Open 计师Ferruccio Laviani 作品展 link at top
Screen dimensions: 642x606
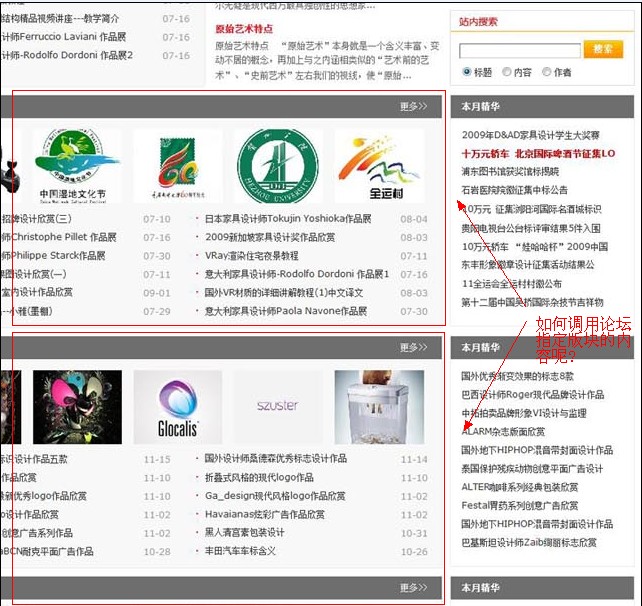point(63,37)
